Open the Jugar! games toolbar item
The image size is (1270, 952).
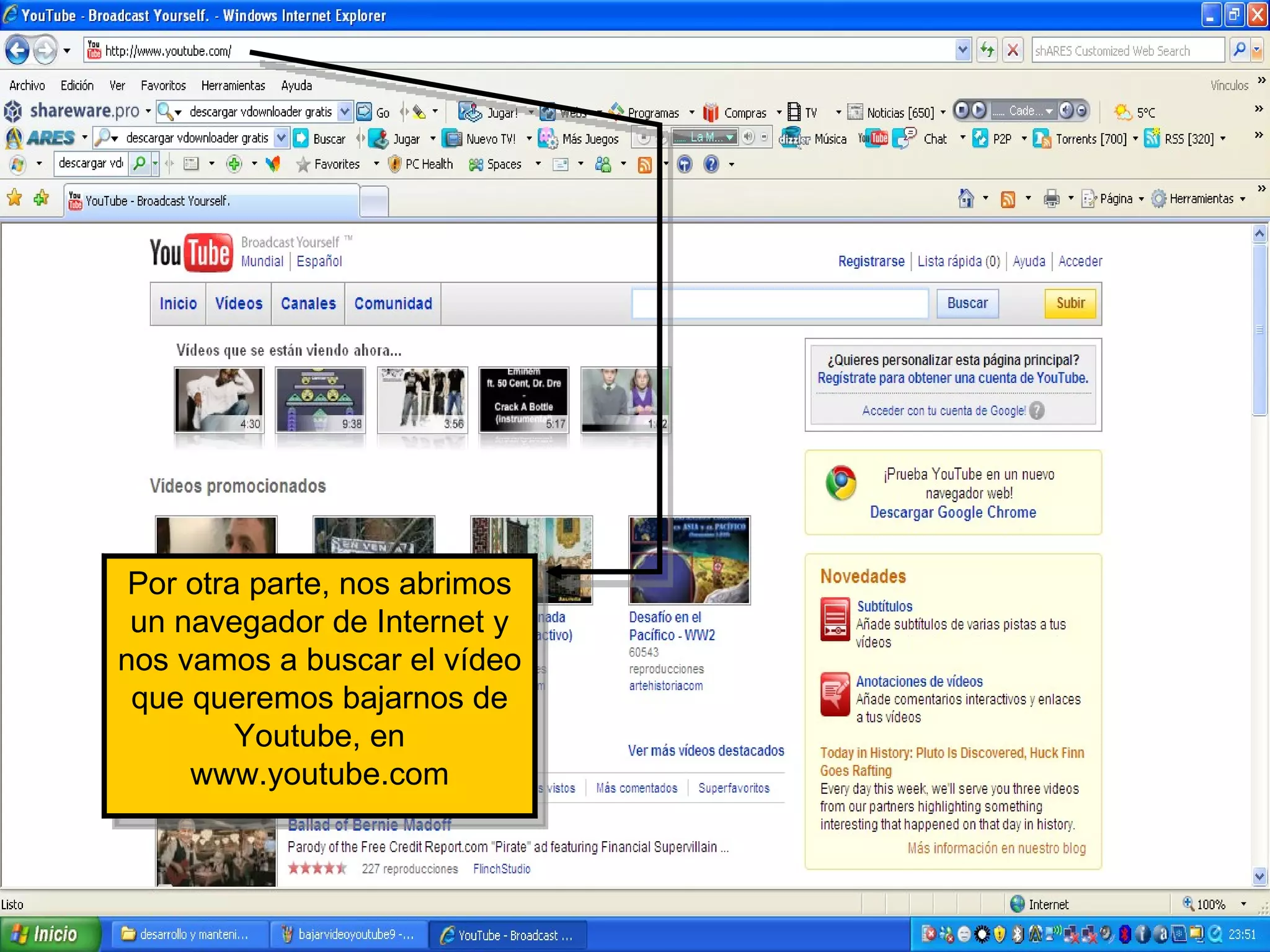489,112
